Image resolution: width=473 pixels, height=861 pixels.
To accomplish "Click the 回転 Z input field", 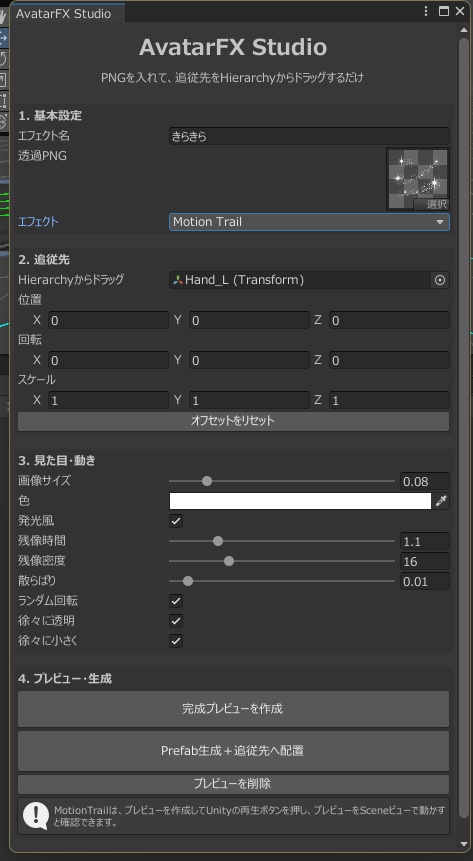I will click(x=389, y=360).
